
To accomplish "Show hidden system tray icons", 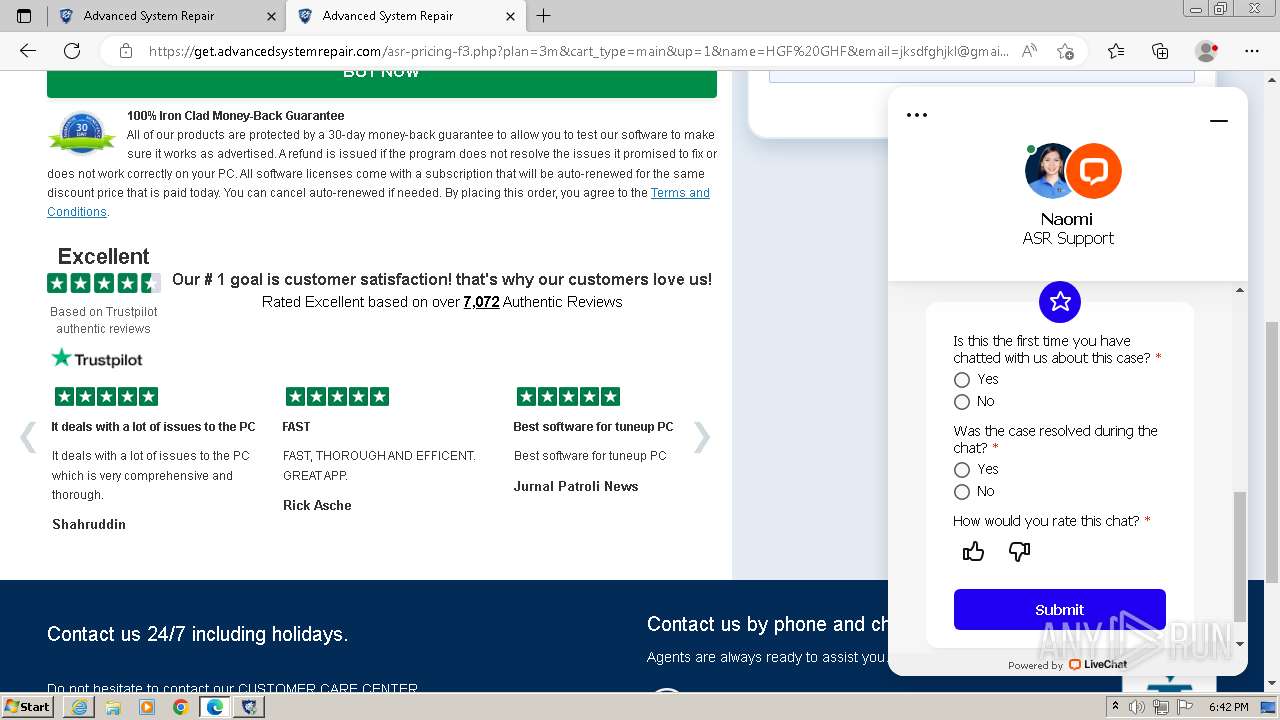I will pos(1115,707).
